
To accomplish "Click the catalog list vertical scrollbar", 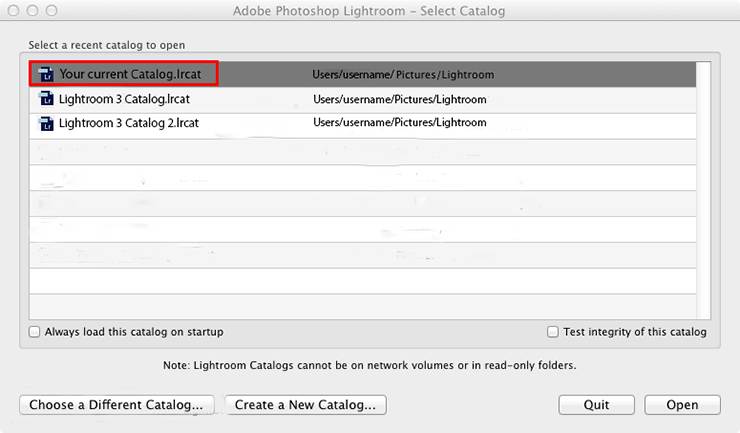I will 703,190.
